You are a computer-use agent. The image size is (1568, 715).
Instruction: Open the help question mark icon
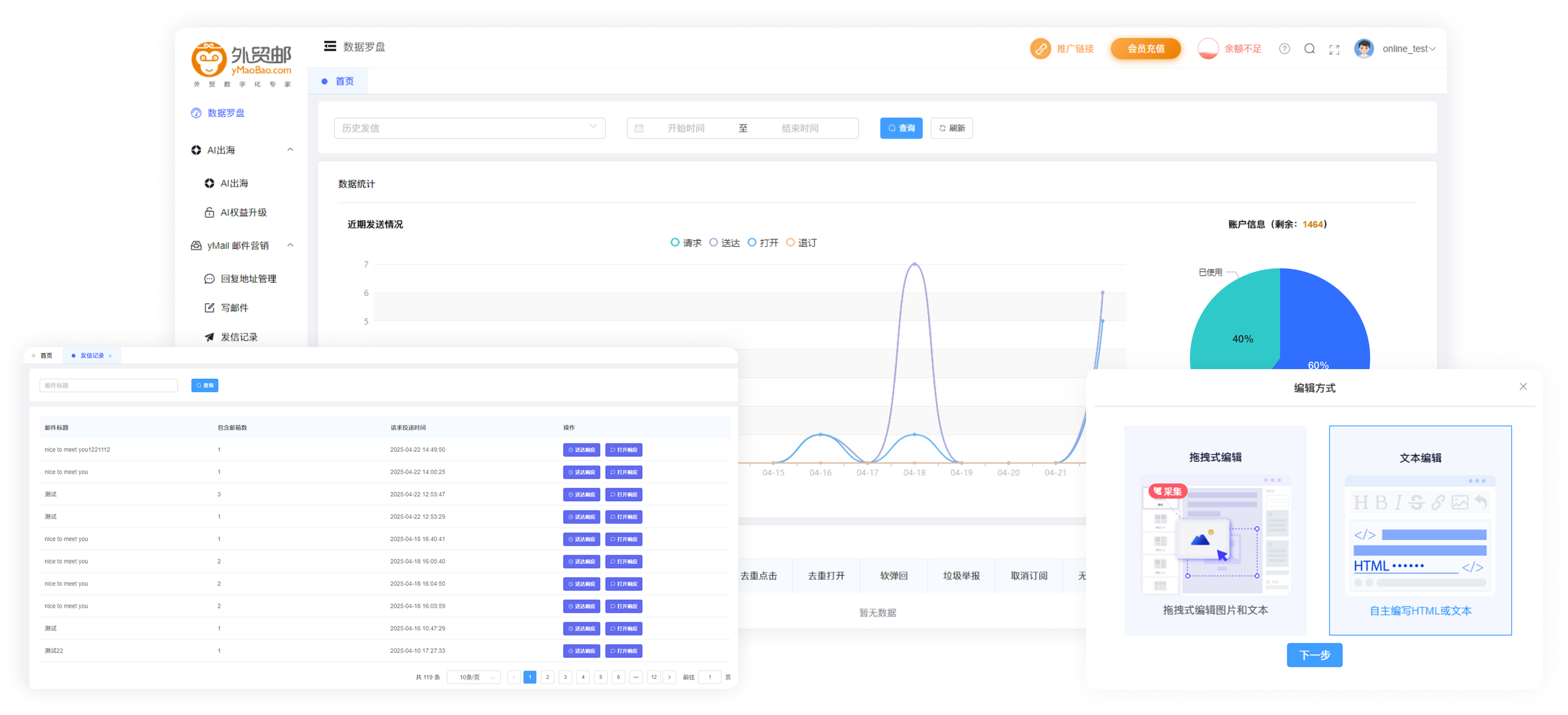tap(1284, 49)
